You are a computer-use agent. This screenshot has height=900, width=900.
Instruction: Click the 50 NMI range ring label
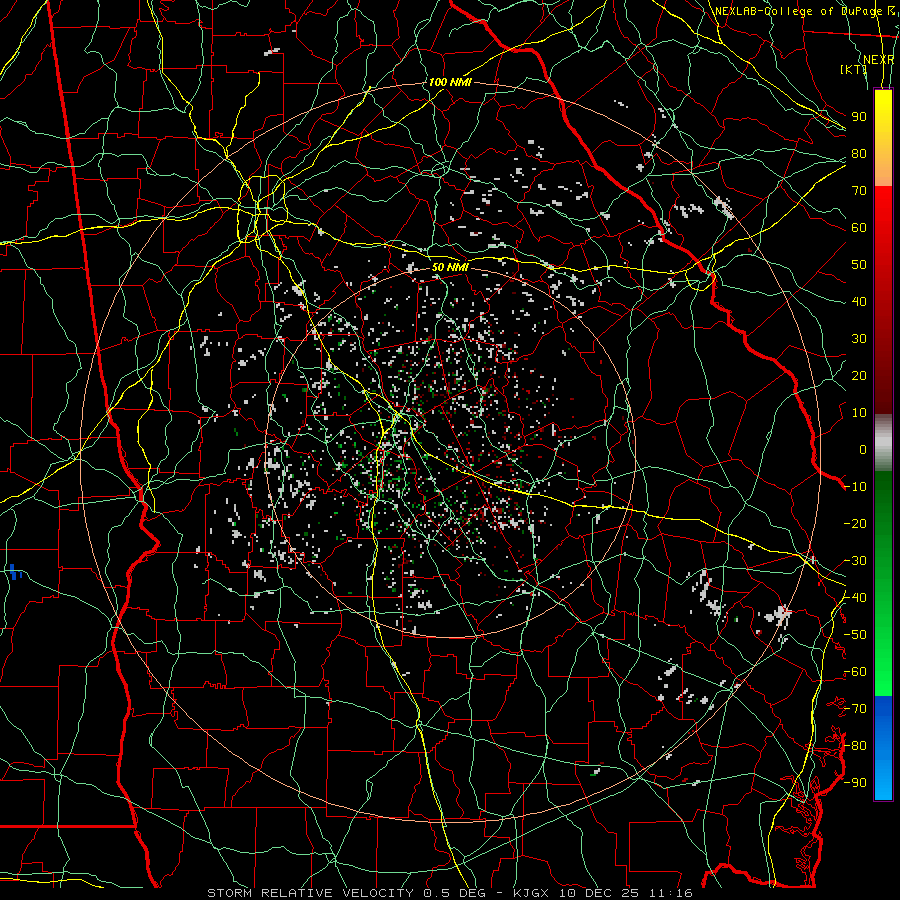(450, 267)
